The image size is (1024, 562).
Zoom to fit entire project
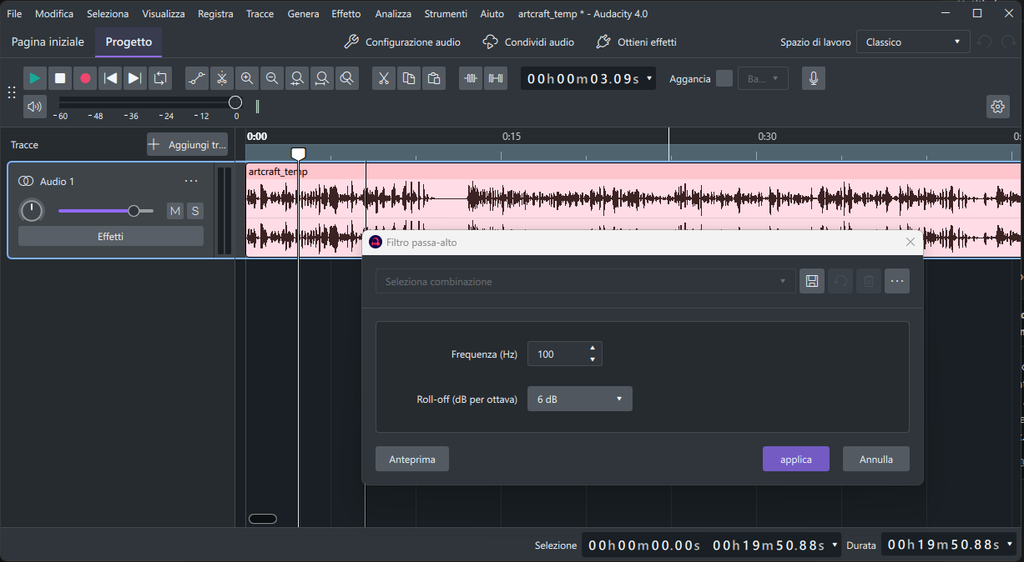click(x=322, y=78)
